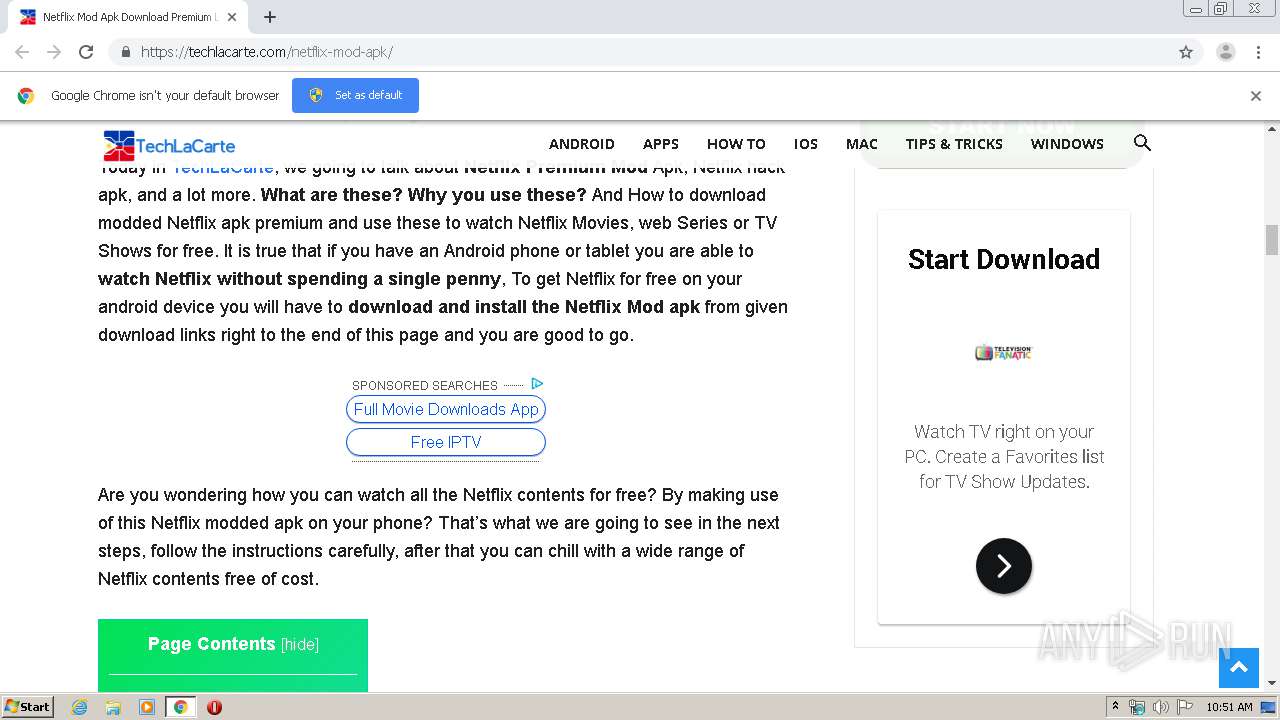1280x720 pixels.
Task: Click the Set as default button
Action: click(355, 95)
